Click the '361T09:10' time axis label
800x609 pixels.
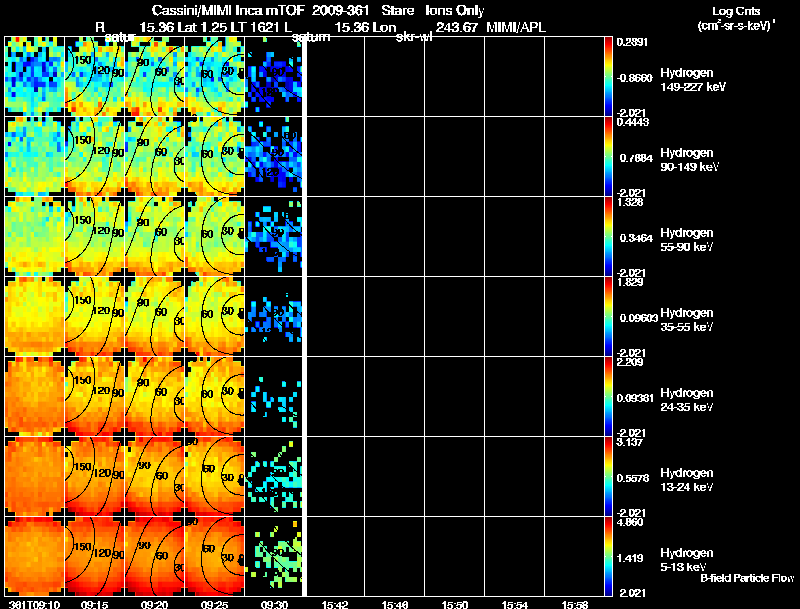tap(34, 605)
